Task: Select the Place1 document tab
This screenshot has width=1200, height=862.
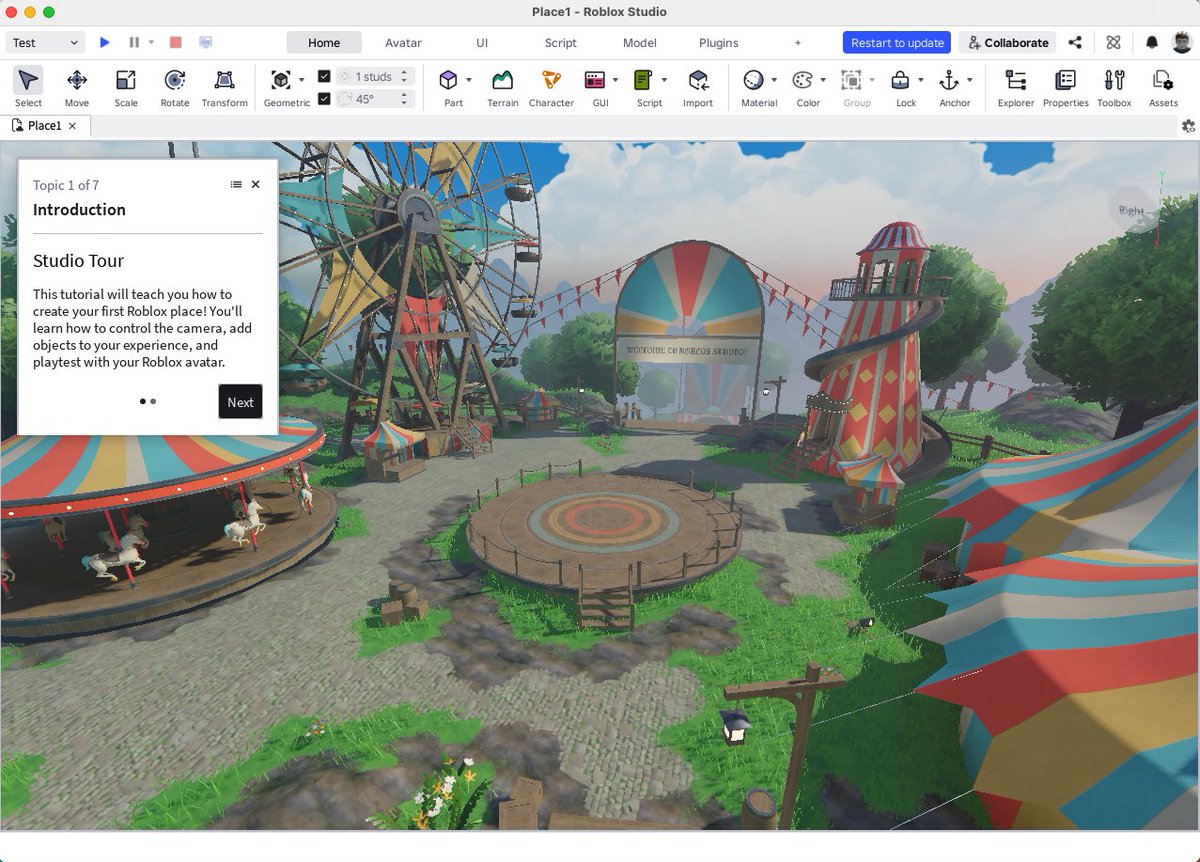Action: [x=45, y=126]
